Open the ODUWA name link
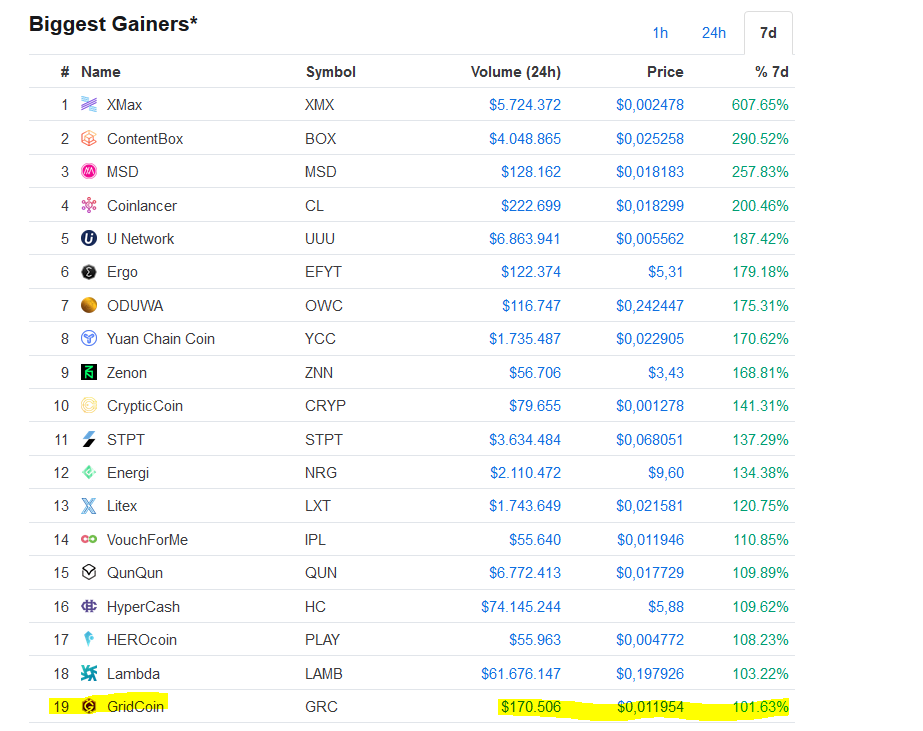Image resolution: width=923 pixels, height=731 pixels. pos(135,306)
